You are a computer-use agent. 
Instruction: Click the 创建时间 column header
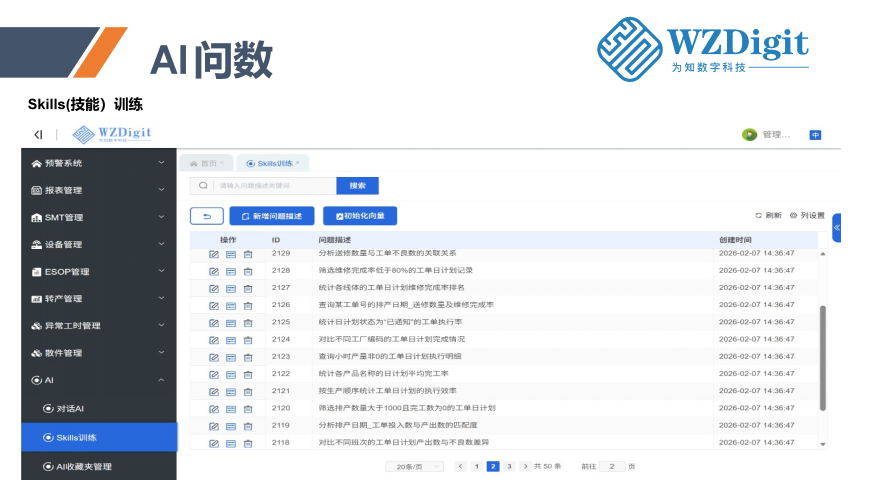pos(735,240)
